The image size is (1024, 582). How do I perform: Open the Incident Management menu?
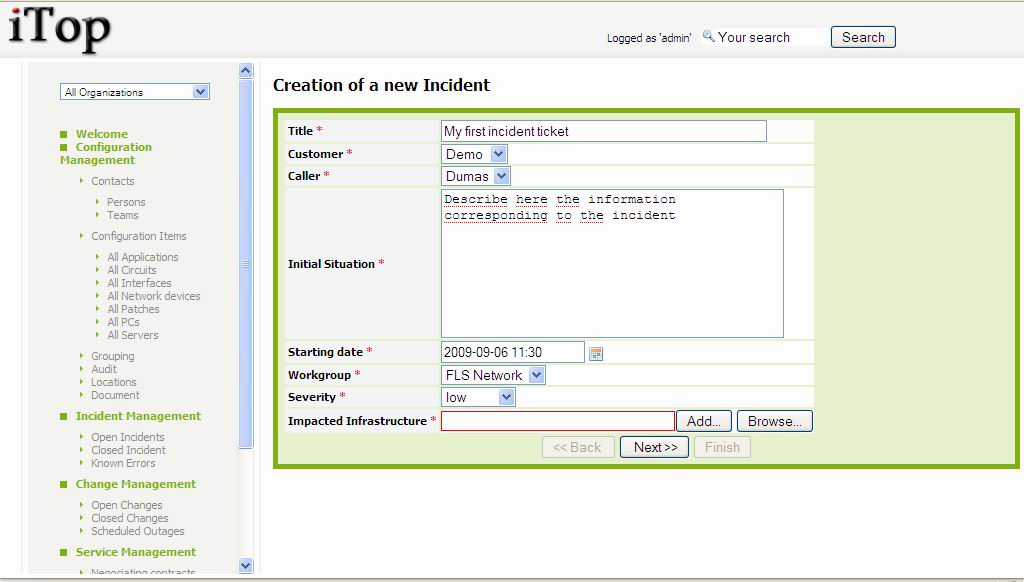138,416
